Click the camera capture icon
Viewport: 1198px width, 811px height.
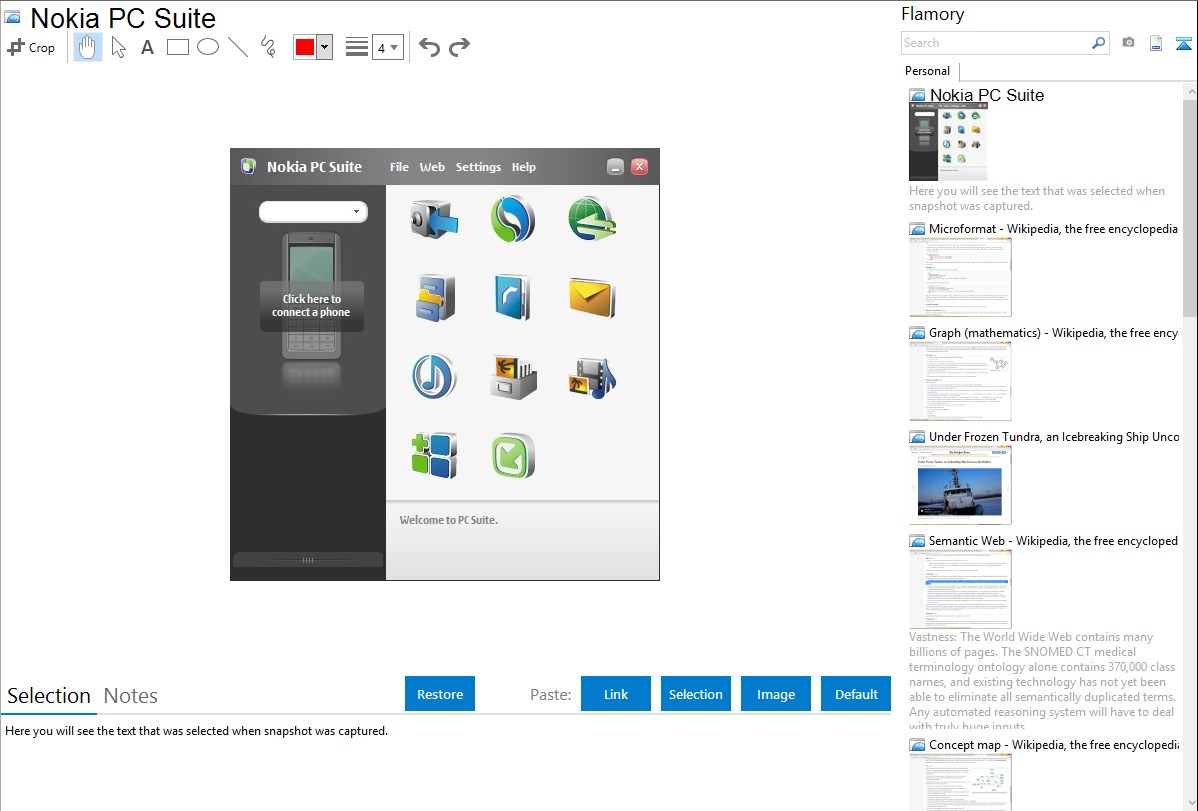[x=1128, y=43]
